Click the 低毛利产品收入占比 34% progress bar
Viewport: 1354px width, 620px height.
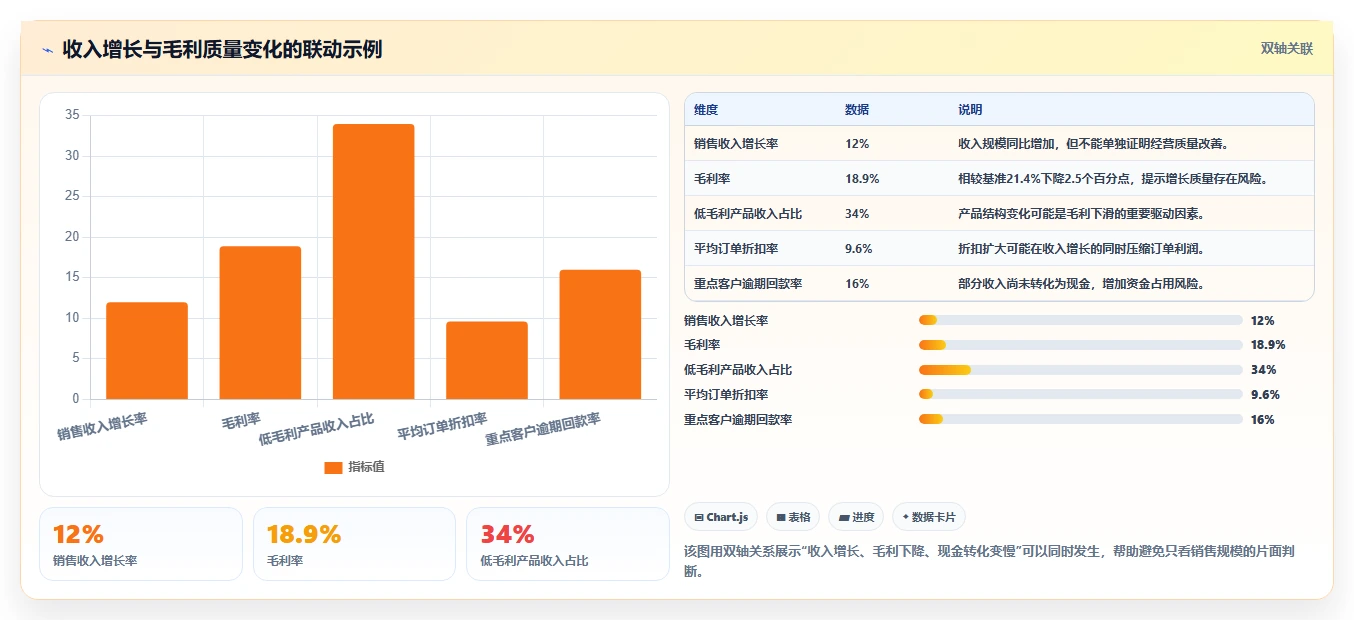[1081, 370]
